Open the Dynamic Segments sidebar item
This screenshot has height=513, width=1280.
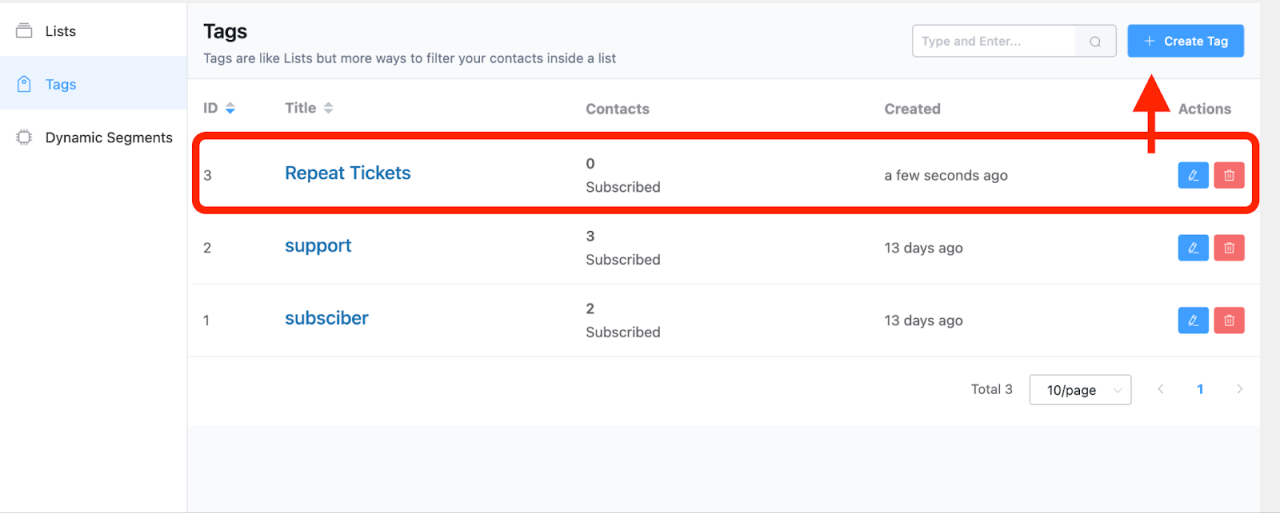(94, 138)
